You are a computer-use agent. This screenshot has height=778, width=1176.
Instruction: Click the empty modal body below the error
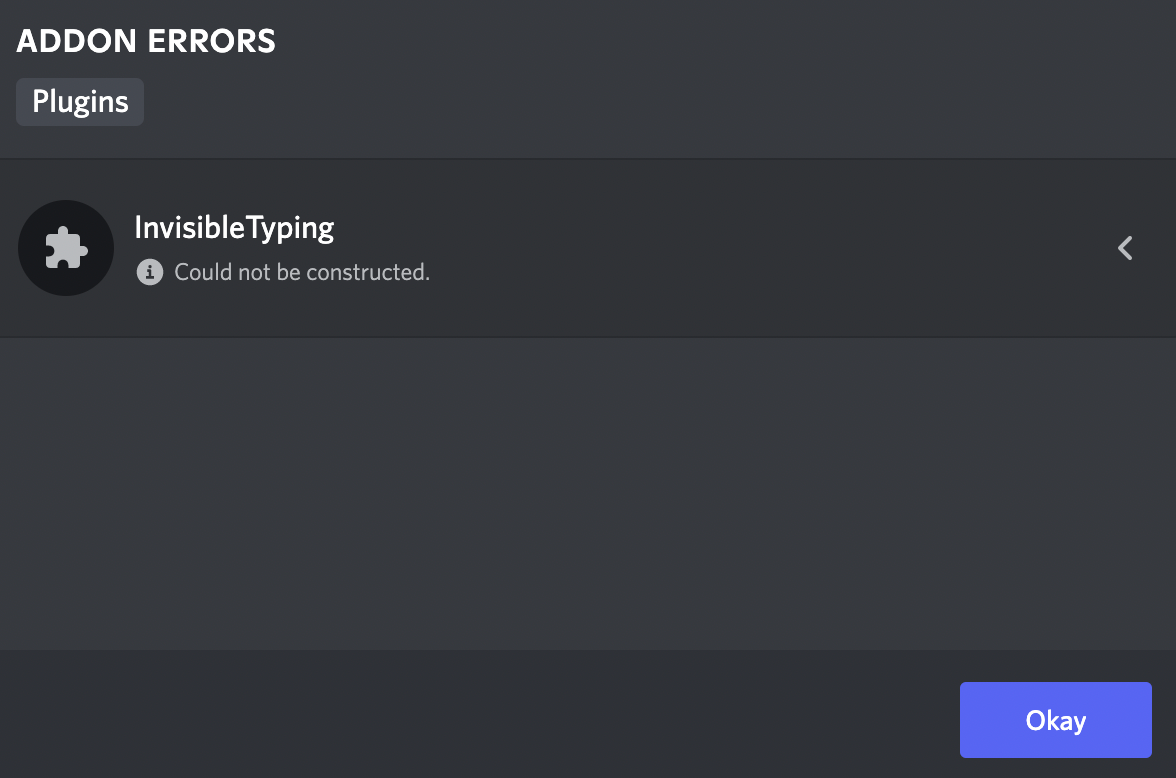(x=588, y=490)
